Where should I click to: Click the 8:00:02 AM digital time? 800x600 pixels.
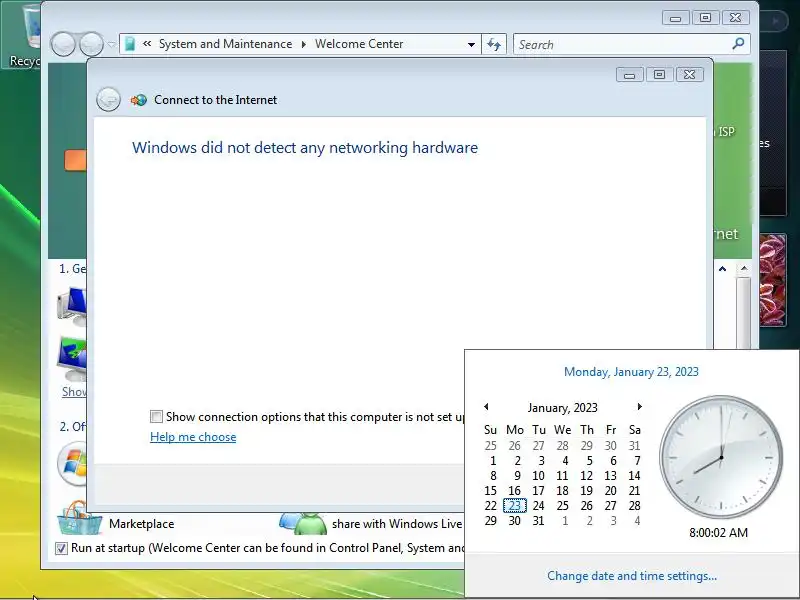click(x=718, y=533)
